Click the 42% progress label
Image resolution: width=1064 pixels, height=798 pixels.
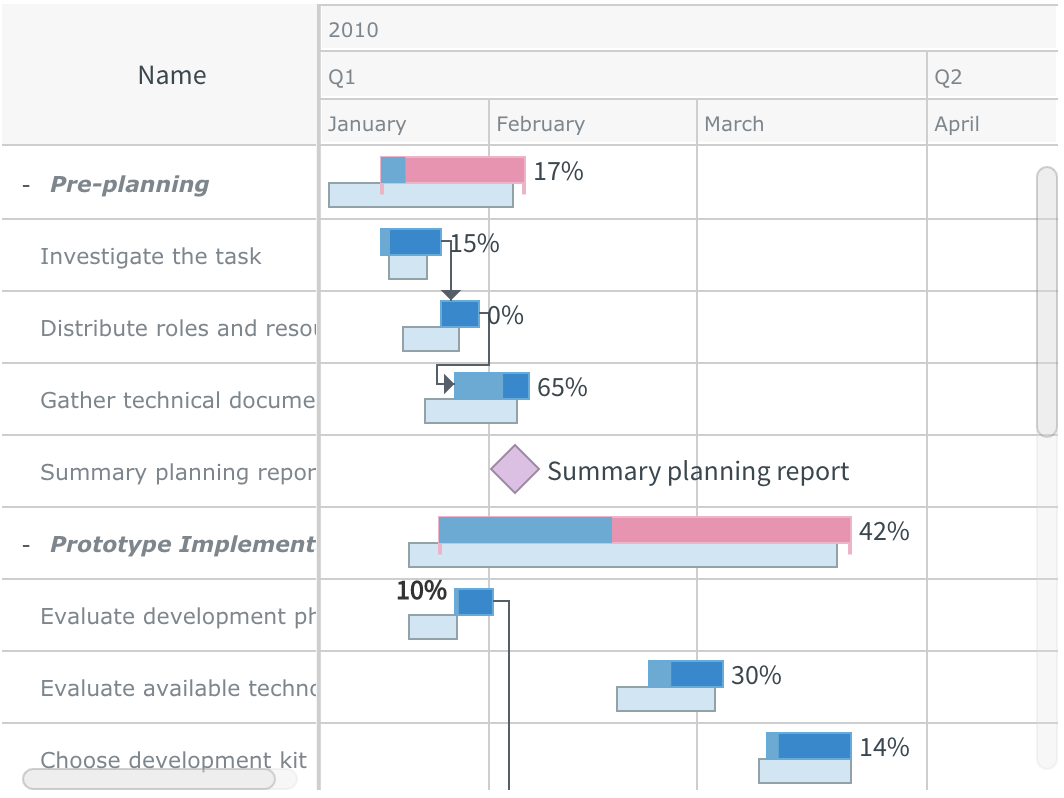tap(886, 532)
